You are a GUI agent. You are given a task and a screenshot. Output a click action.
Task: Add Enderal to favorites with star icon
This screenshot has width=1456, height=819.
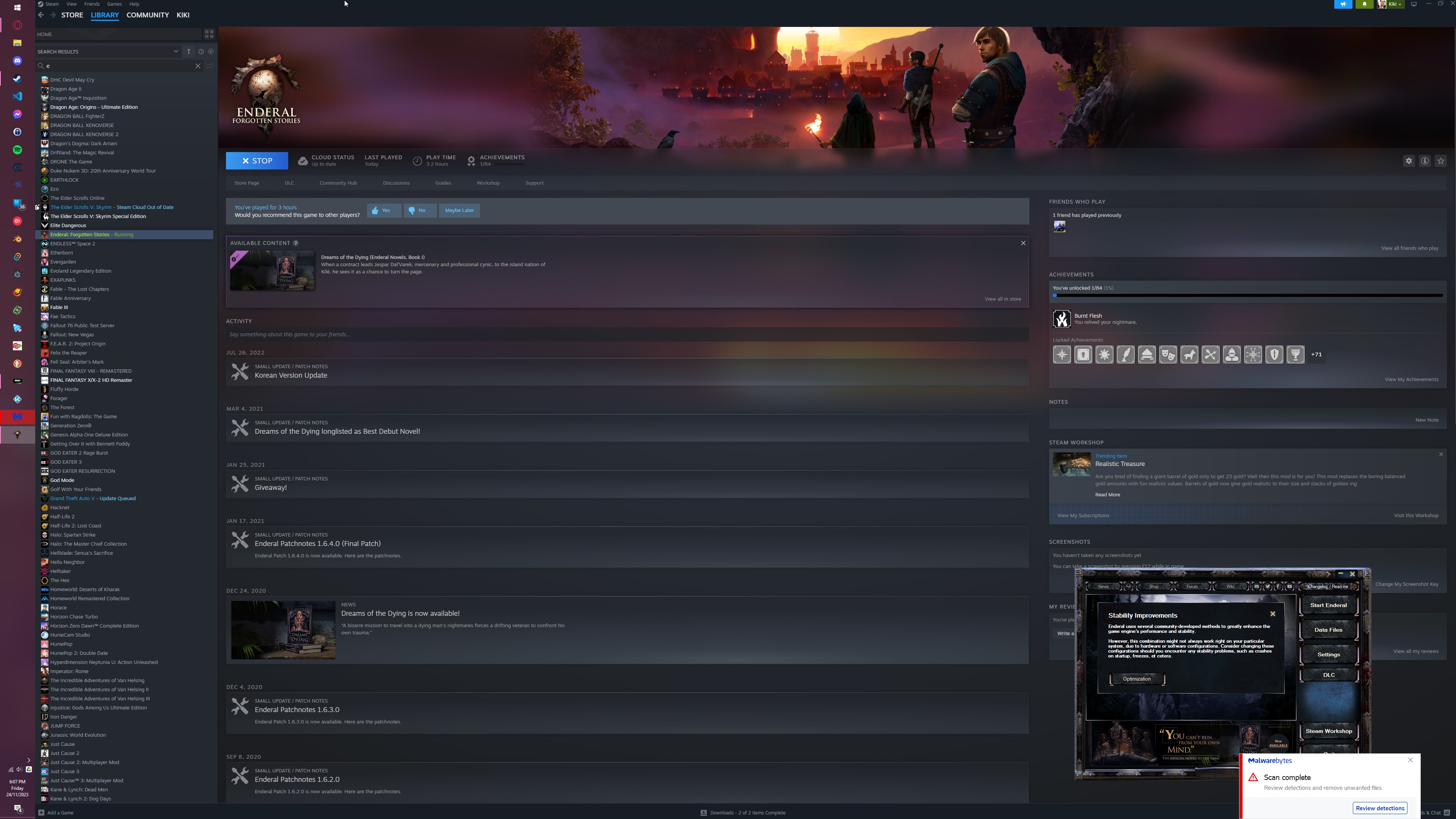pyautogui.click(x=1441, y=161)
